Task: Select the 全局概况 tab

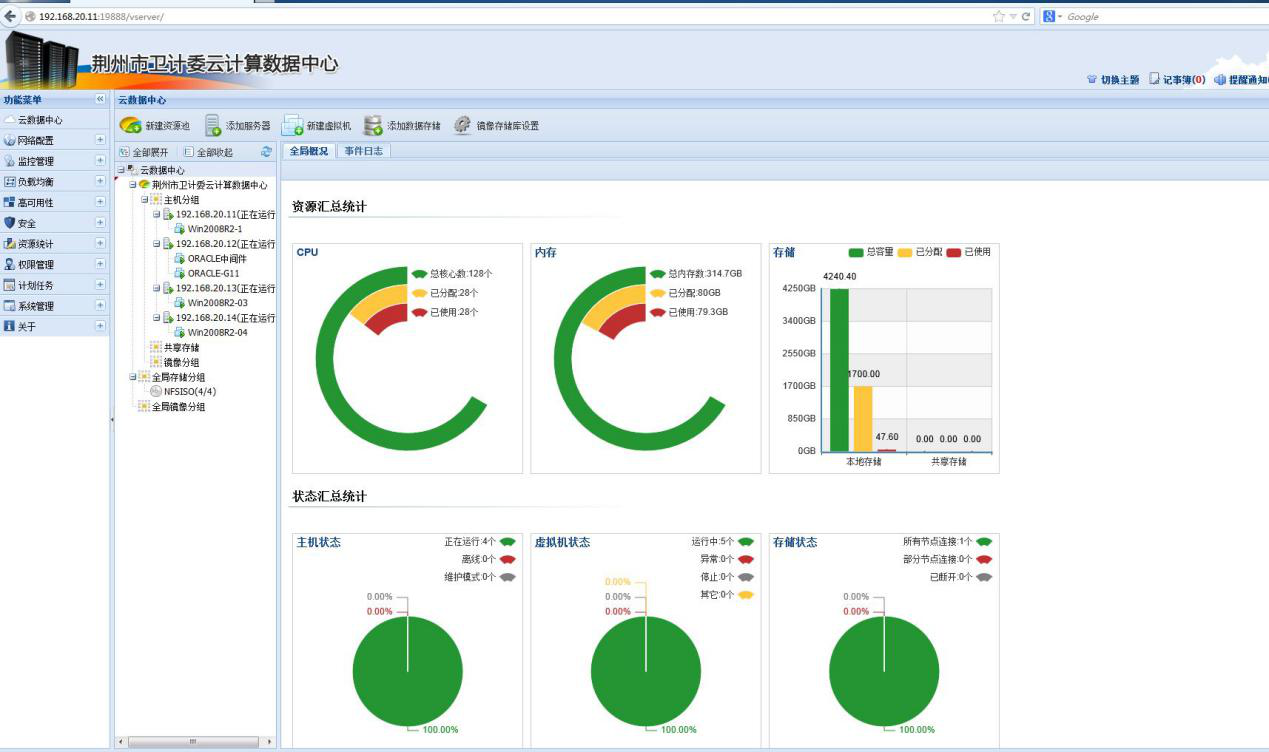Action: point(309,151)
